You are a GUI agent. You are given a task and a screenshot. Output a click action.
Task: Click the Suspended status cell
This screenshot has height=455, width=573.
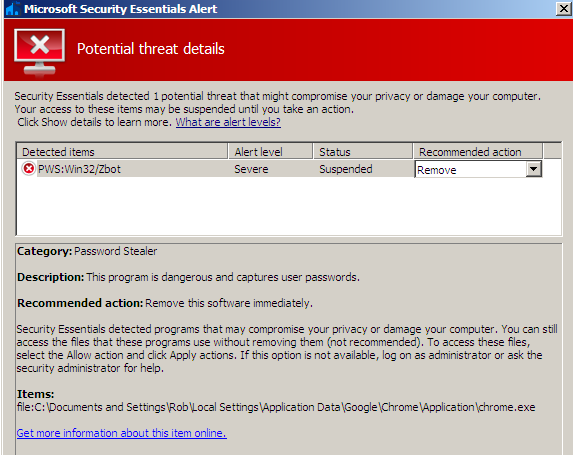[346, 169]
